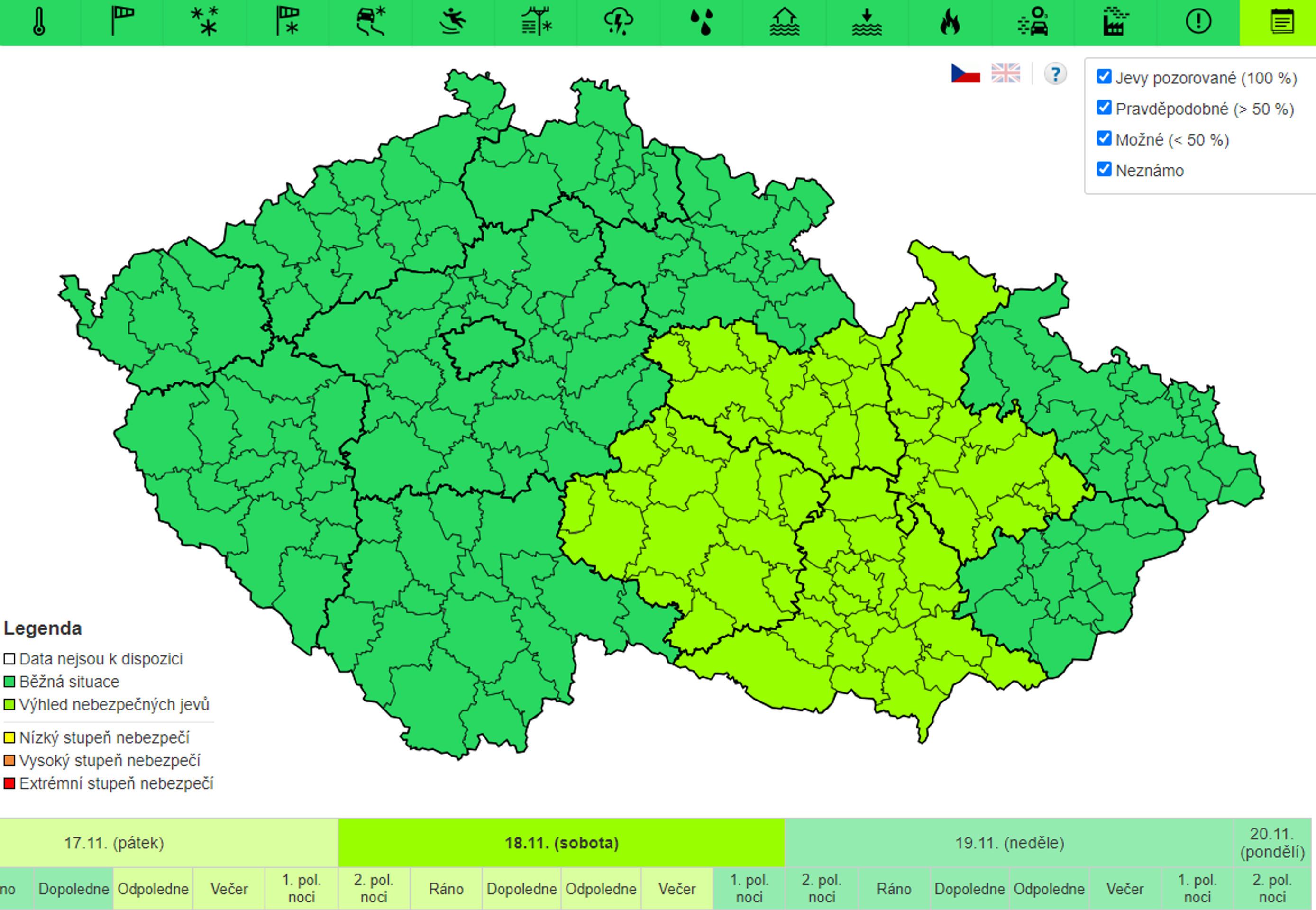Image resolution: width=1316 pixels, height=910 pixels.
Task: Pick Večer under 18.11. sobota
Action: [x=677, y=889]
